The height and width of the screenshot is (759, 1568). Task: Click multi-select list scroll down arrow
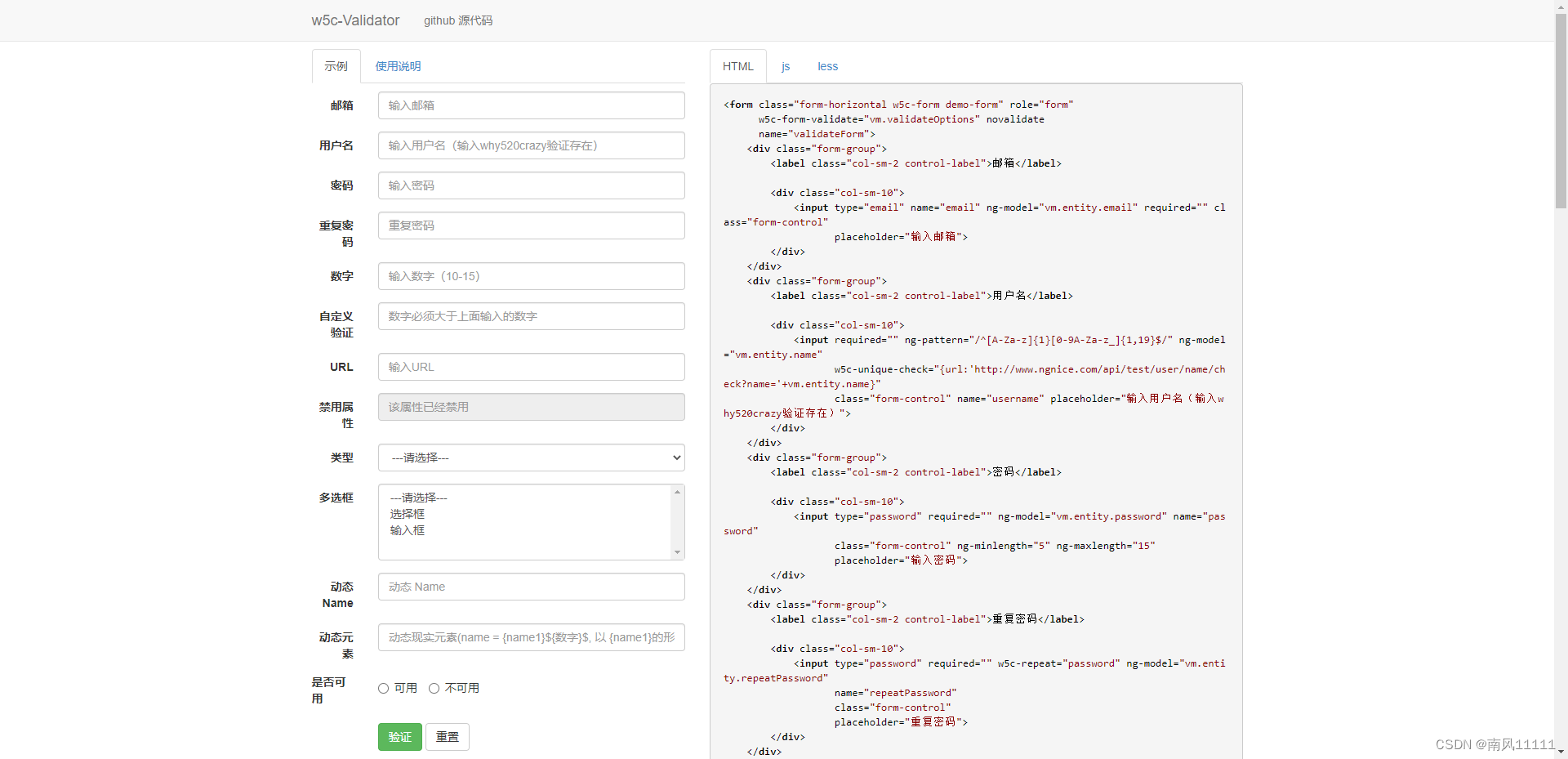pos(677,552)
